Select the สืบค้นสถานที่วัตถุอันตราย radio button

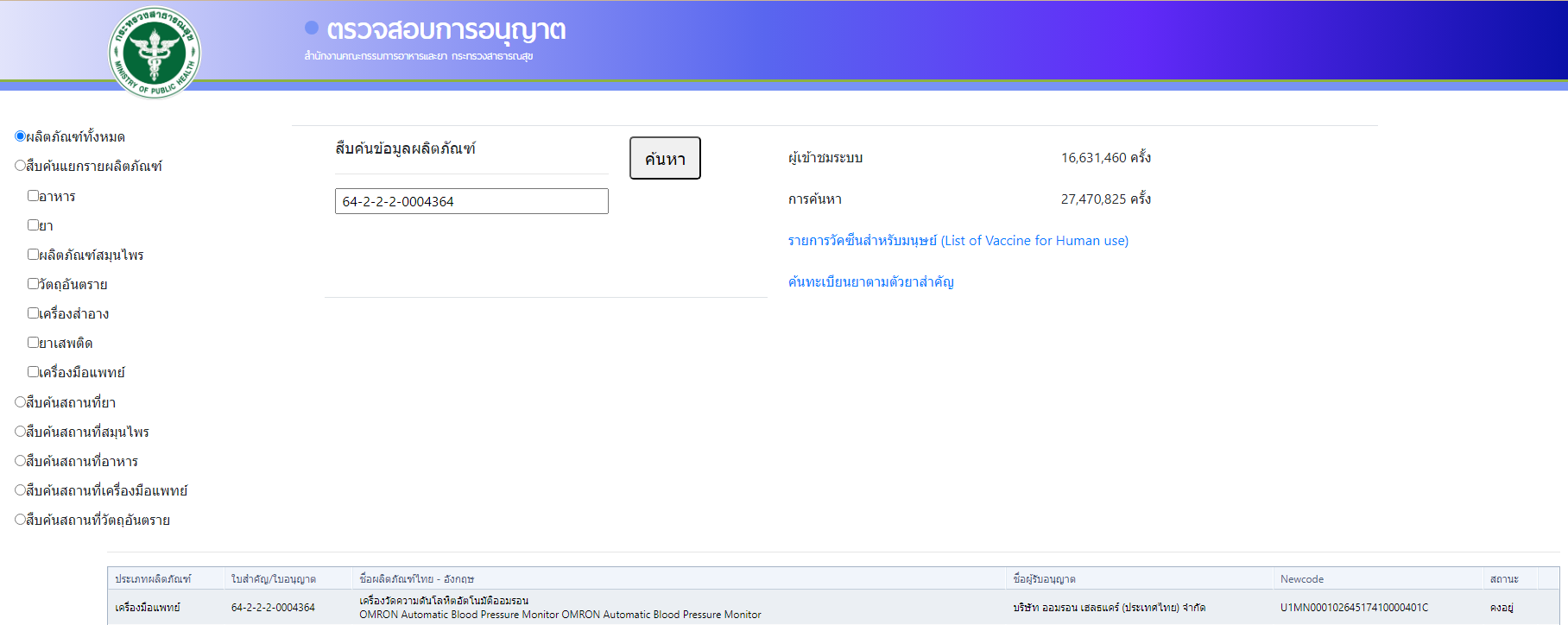(20, 520)
